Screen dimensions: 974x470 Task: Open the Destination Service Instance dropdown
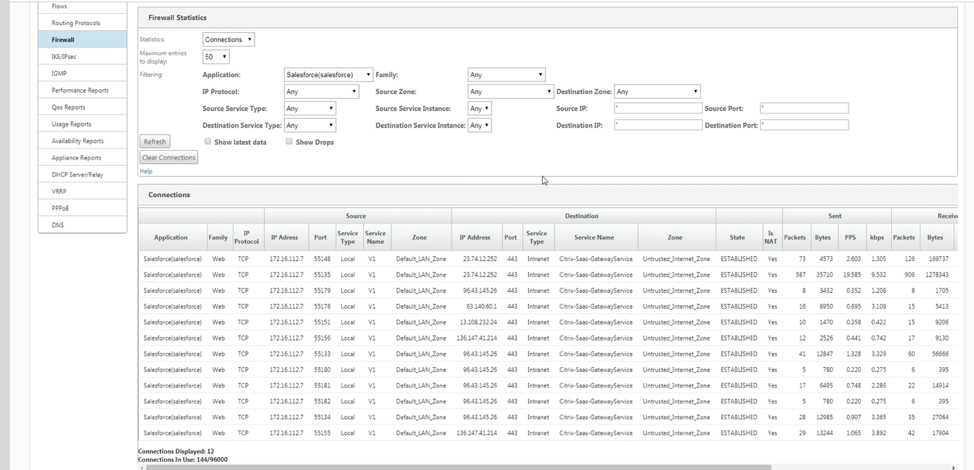coord(480,125)
